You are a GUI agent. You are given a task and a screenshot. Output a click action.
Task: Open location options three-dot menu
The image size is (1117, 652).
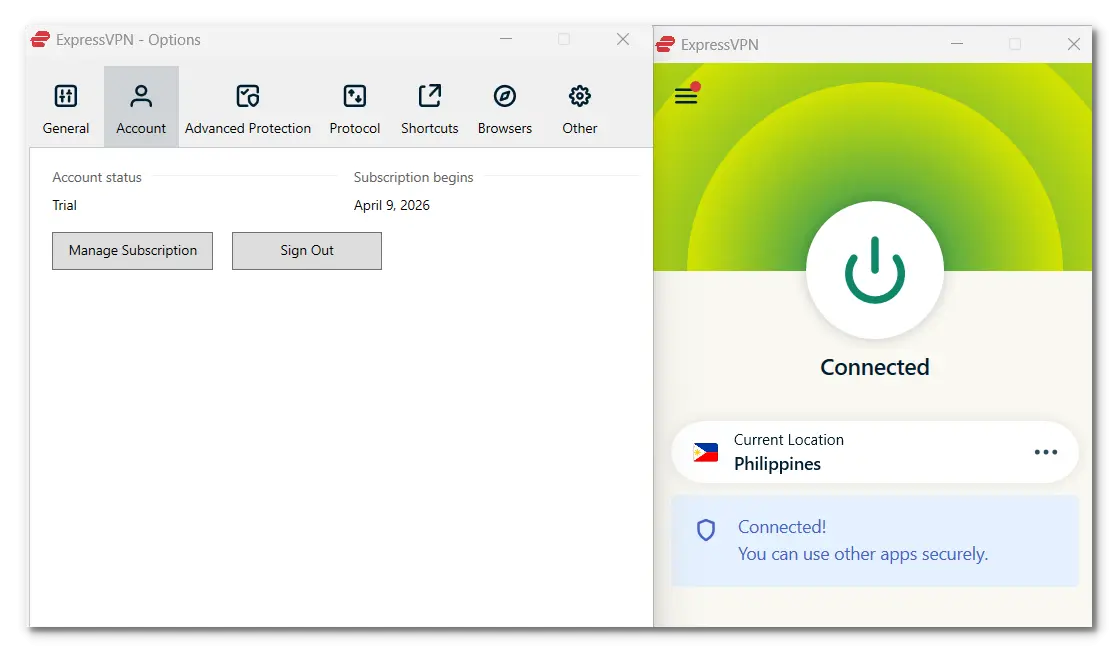[1046, 452]
